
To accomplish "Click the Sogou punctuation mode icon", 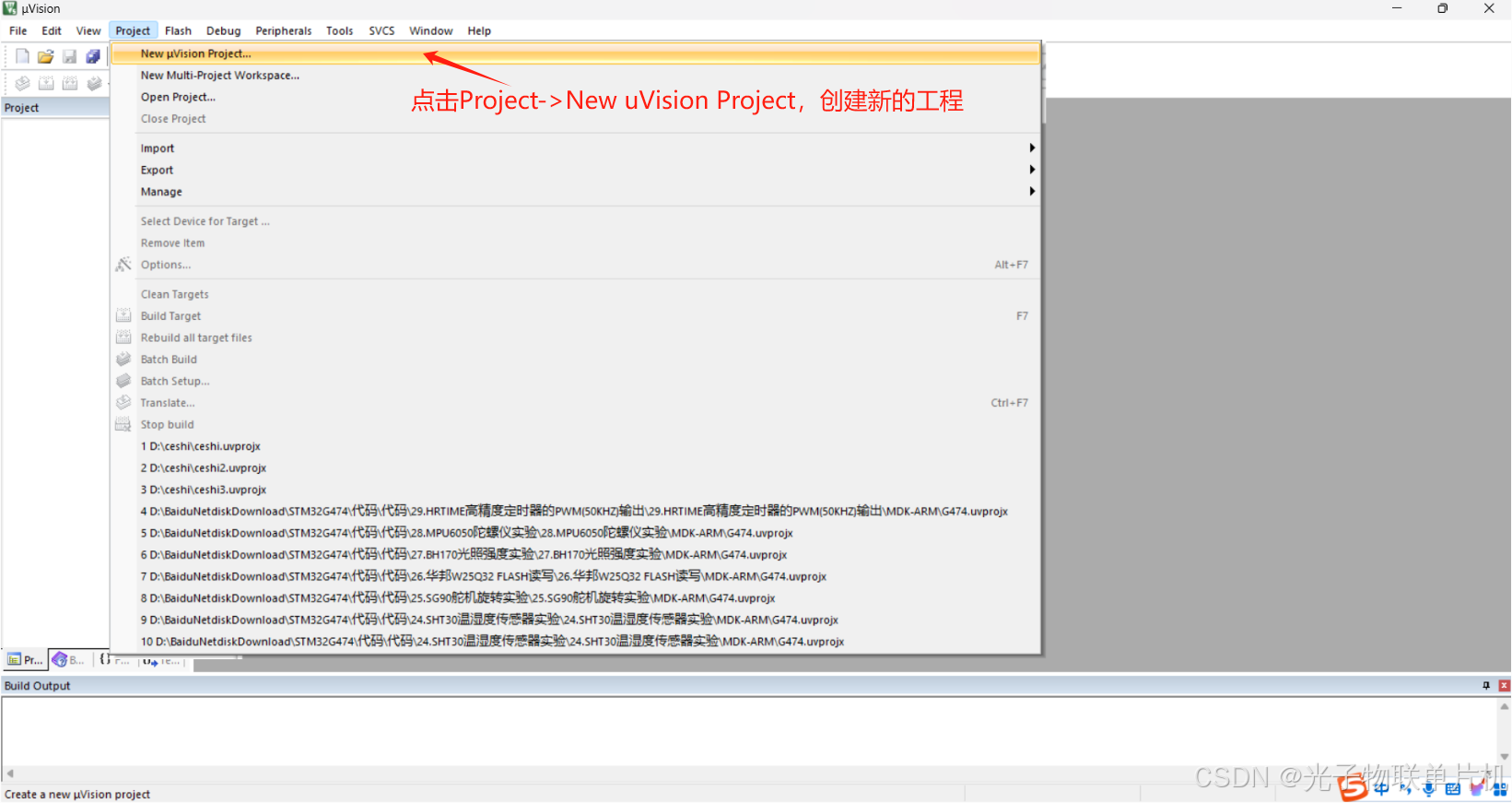I will point(1405,788).
